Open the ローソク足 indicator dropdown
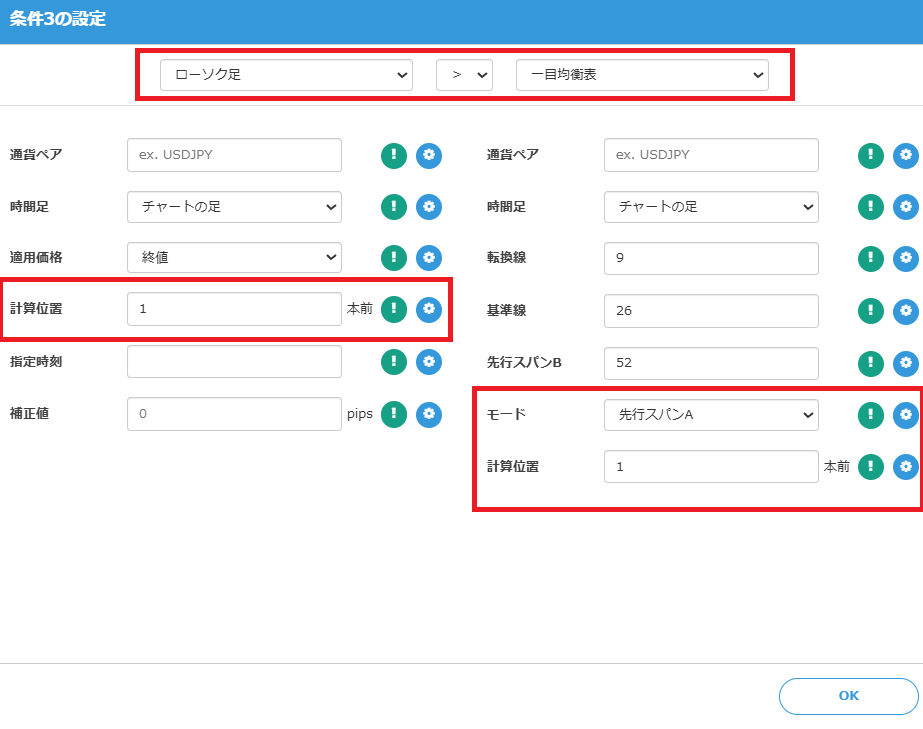The width and height of the screenshot is (923, 729). click(286, 75)
